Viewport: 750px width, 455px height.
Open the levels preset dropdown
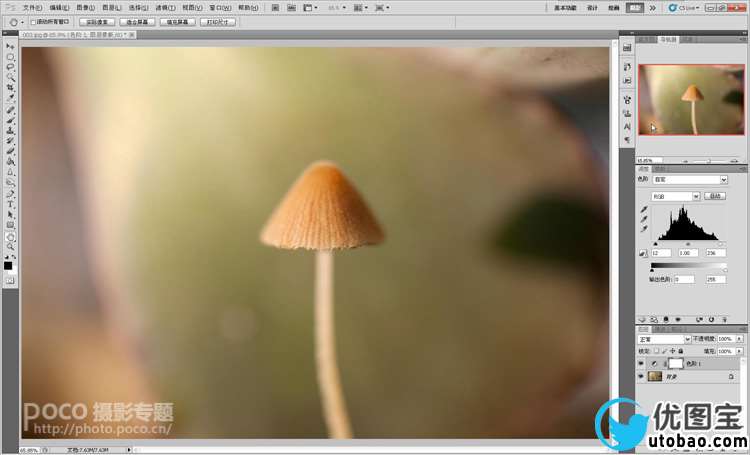pyautogui.click(x=690, y=180)
